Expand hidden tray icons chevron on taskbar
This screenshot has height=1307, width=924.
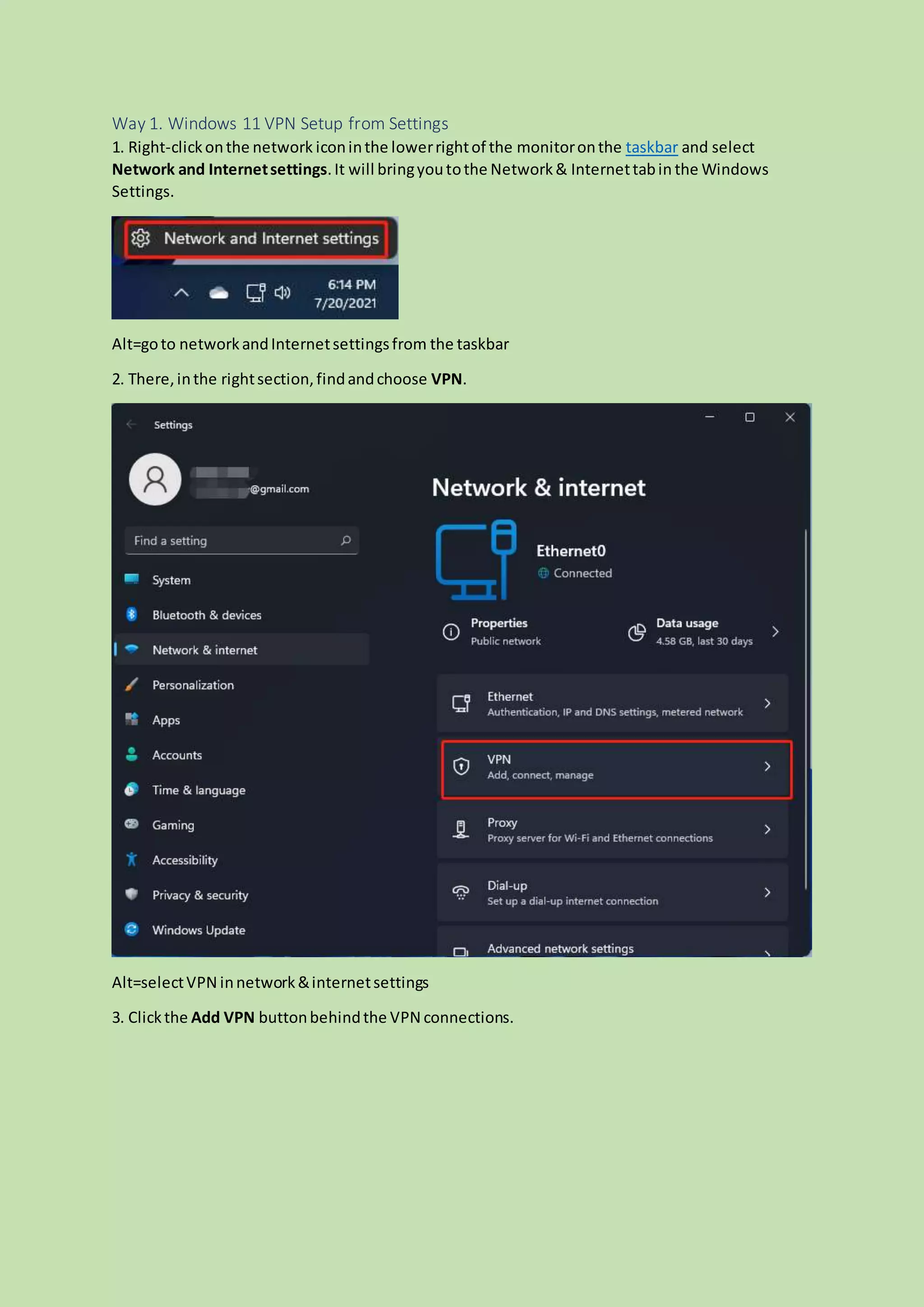pyautogui.click(x=181, y=292)
